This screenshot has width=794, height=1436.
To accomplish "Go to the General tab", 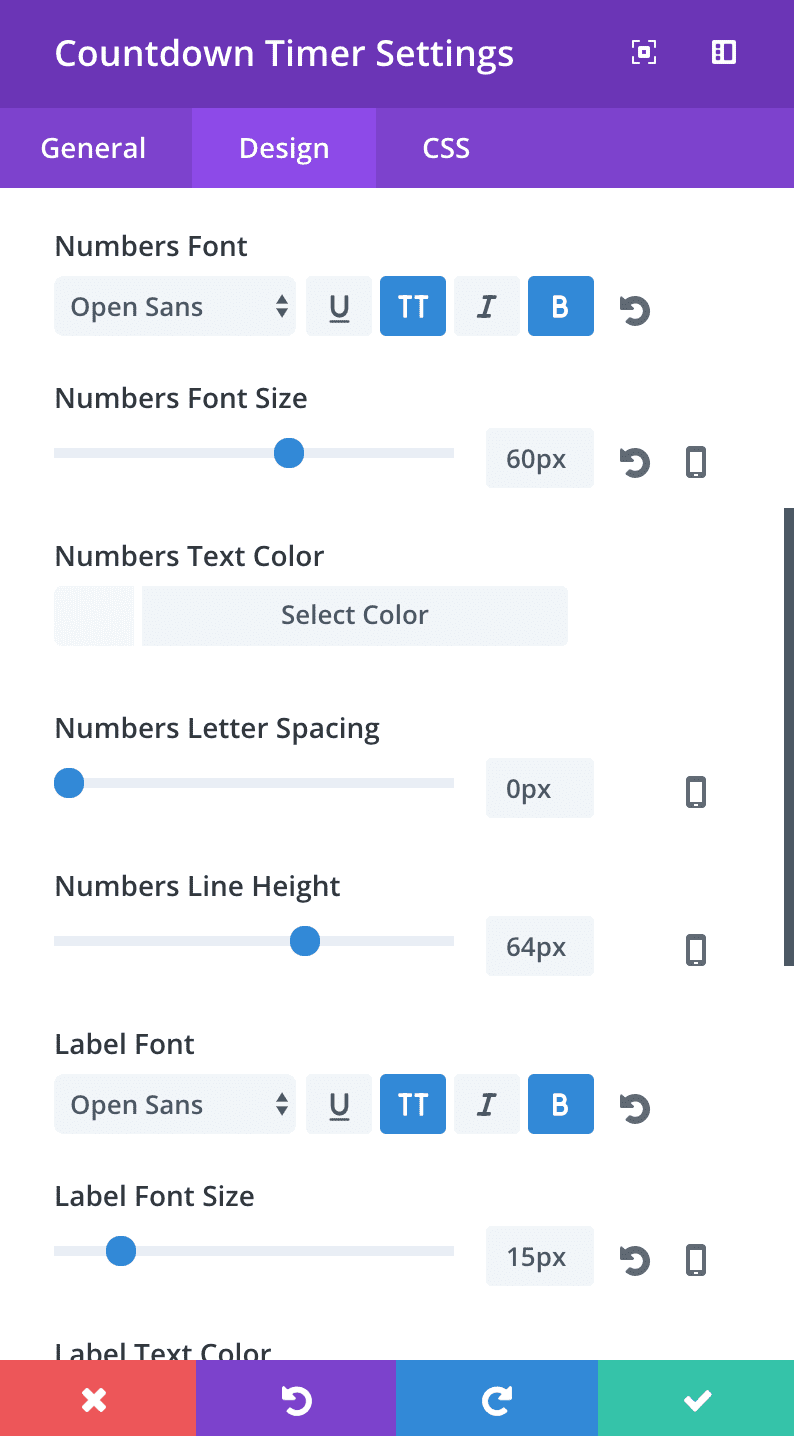I will (93, 148).
